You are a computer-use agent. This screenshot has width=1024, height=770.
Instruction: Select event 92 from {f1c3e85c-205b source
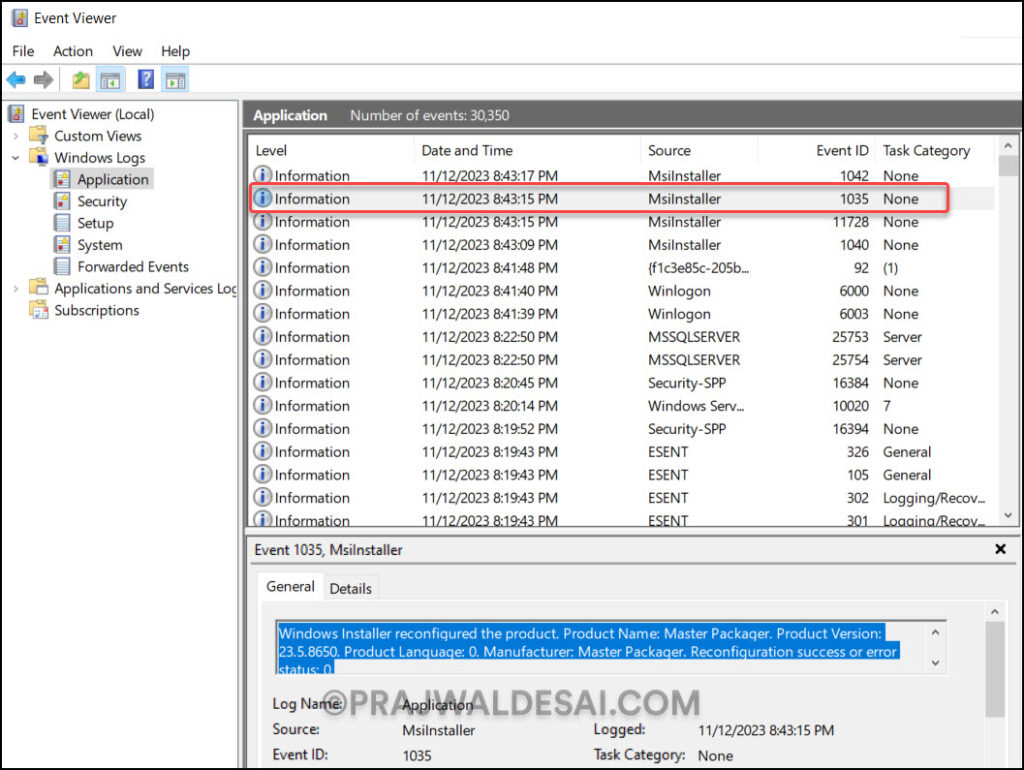click(622, 268)
